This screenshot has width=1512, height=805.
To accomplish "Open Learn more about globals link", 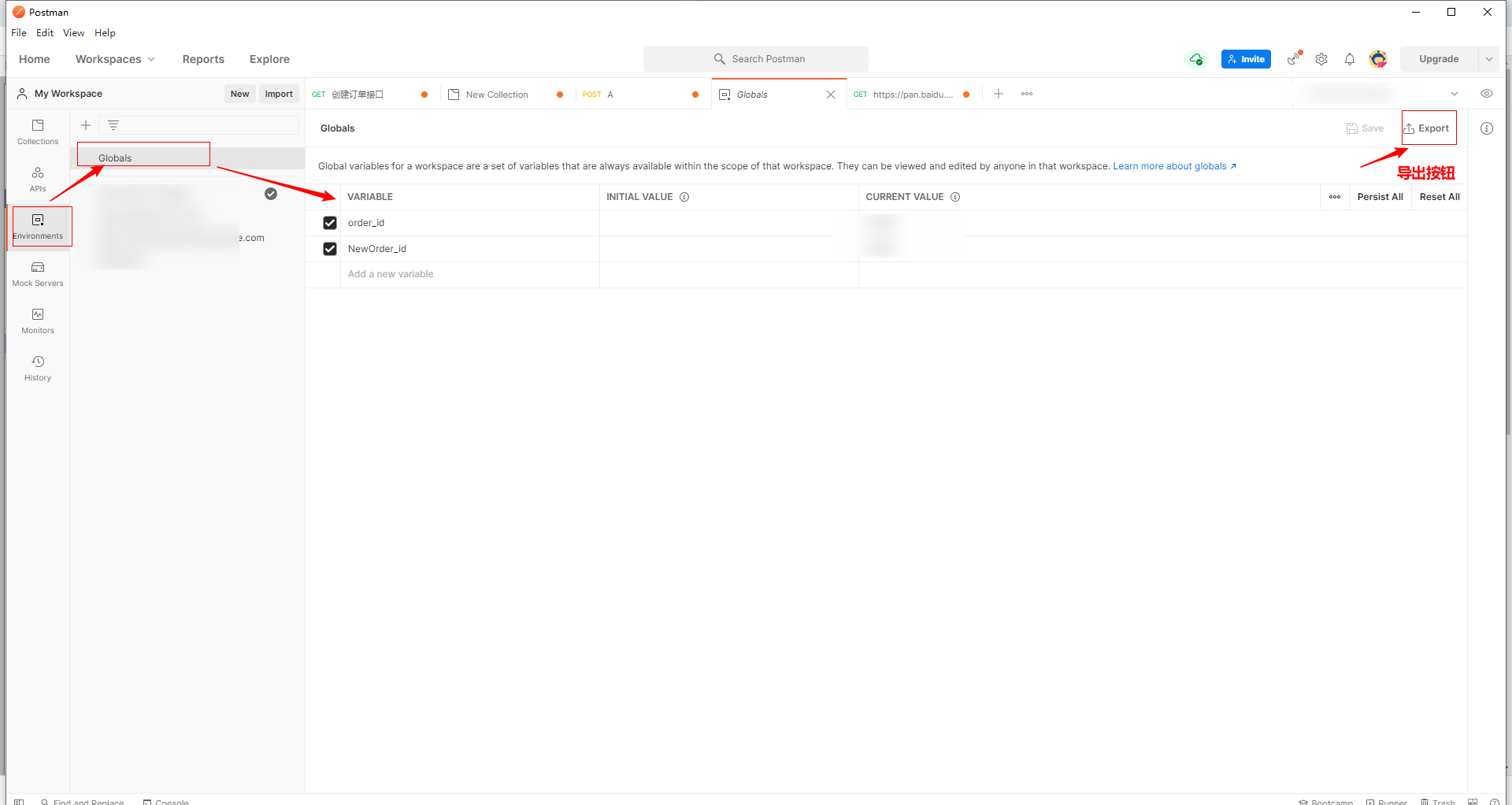I will tap(1174, 166).
